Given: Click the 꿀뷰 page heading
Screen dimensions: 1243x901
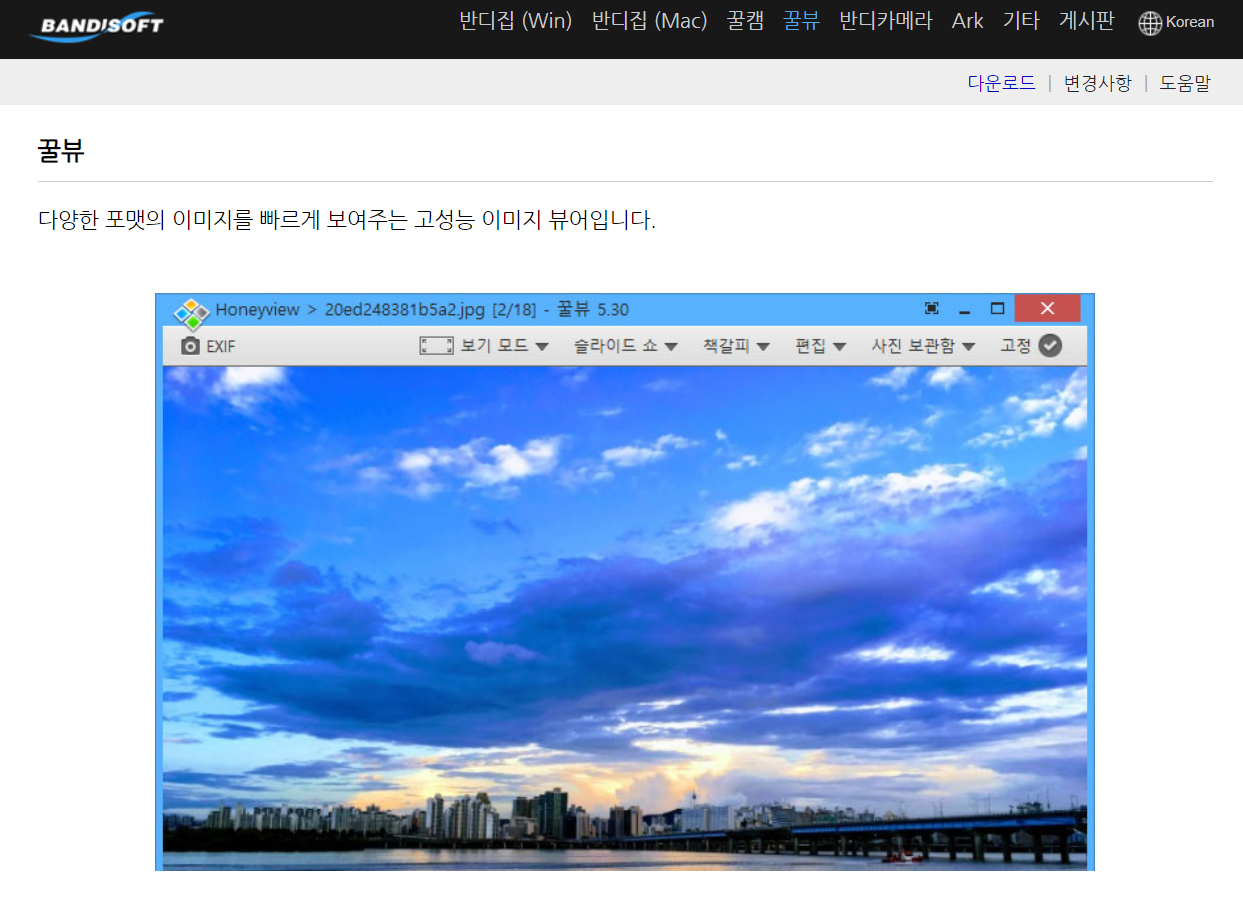Looking at the screenshot, I should (x=61, y=151).
